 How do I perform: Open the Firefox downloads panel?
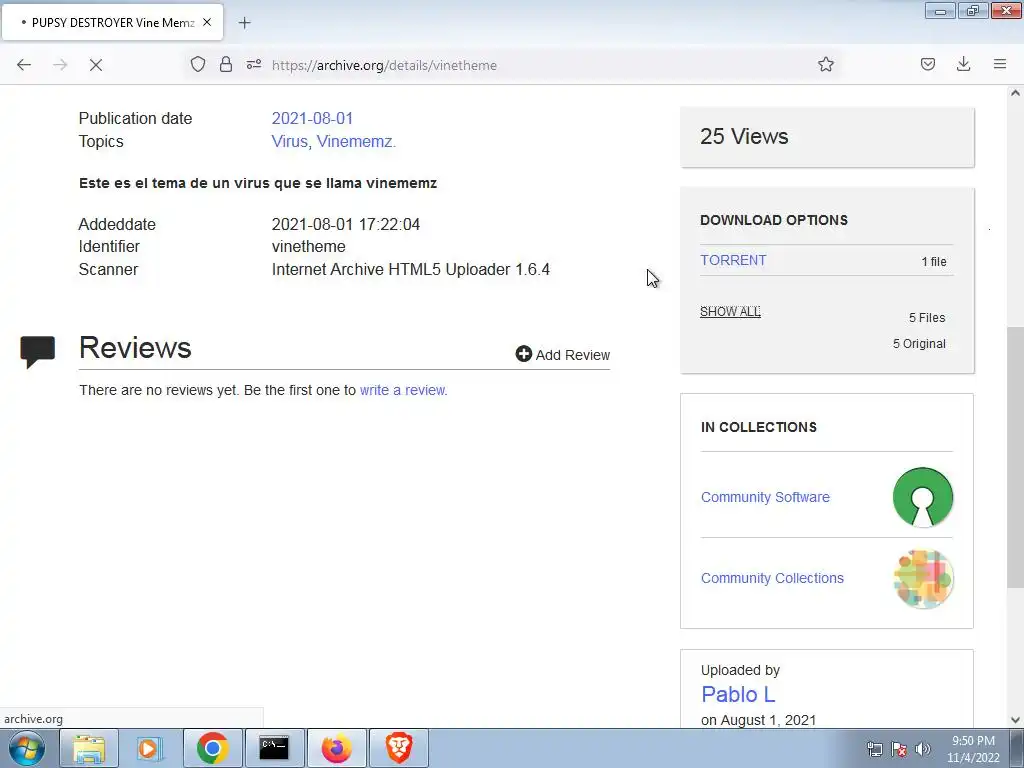tap(963, 64)
